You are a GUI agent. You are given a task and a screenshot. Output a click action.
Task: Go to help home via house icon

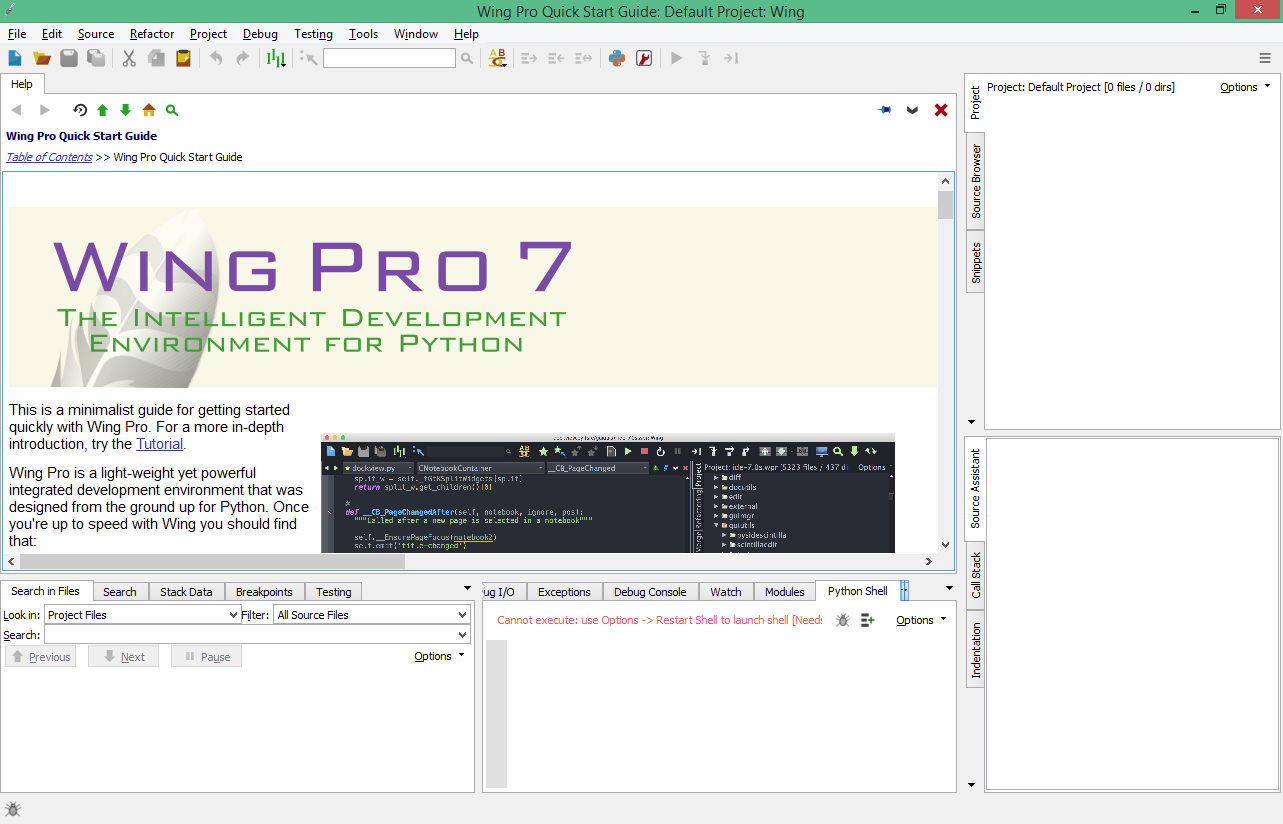pyautogui.click(x=149, y=110)
